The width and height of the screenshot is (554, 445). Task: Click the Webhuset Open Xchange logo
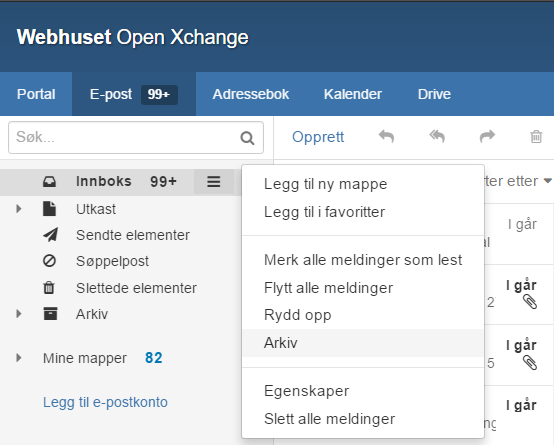(132, 37)
